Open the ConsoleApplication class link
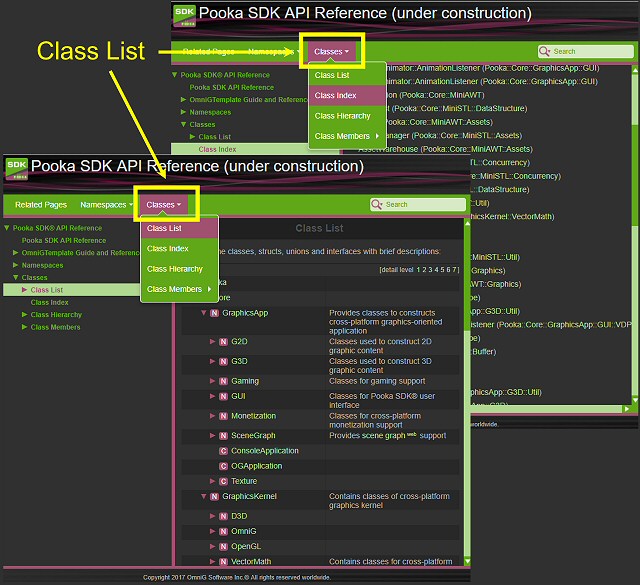Viewport: 640px width, 585px height. pos(265,451)
